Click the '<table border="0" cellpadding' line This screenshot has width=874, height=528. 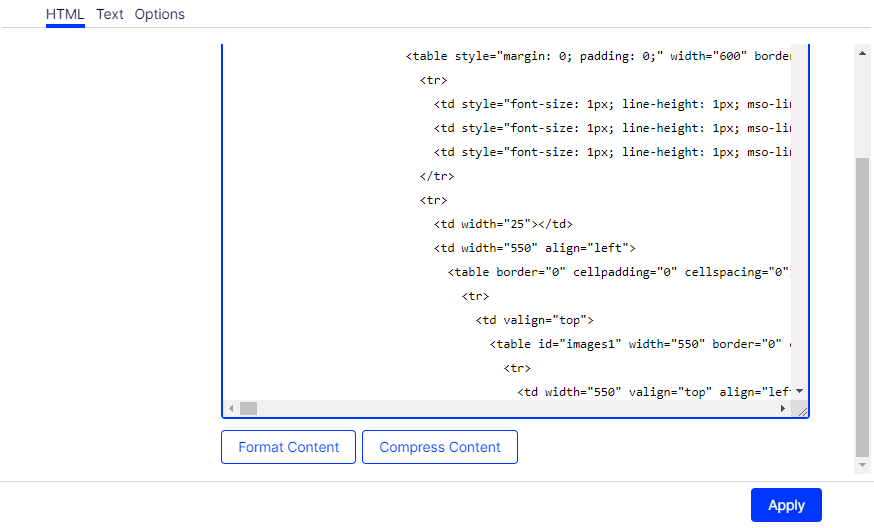coord(619,272)
